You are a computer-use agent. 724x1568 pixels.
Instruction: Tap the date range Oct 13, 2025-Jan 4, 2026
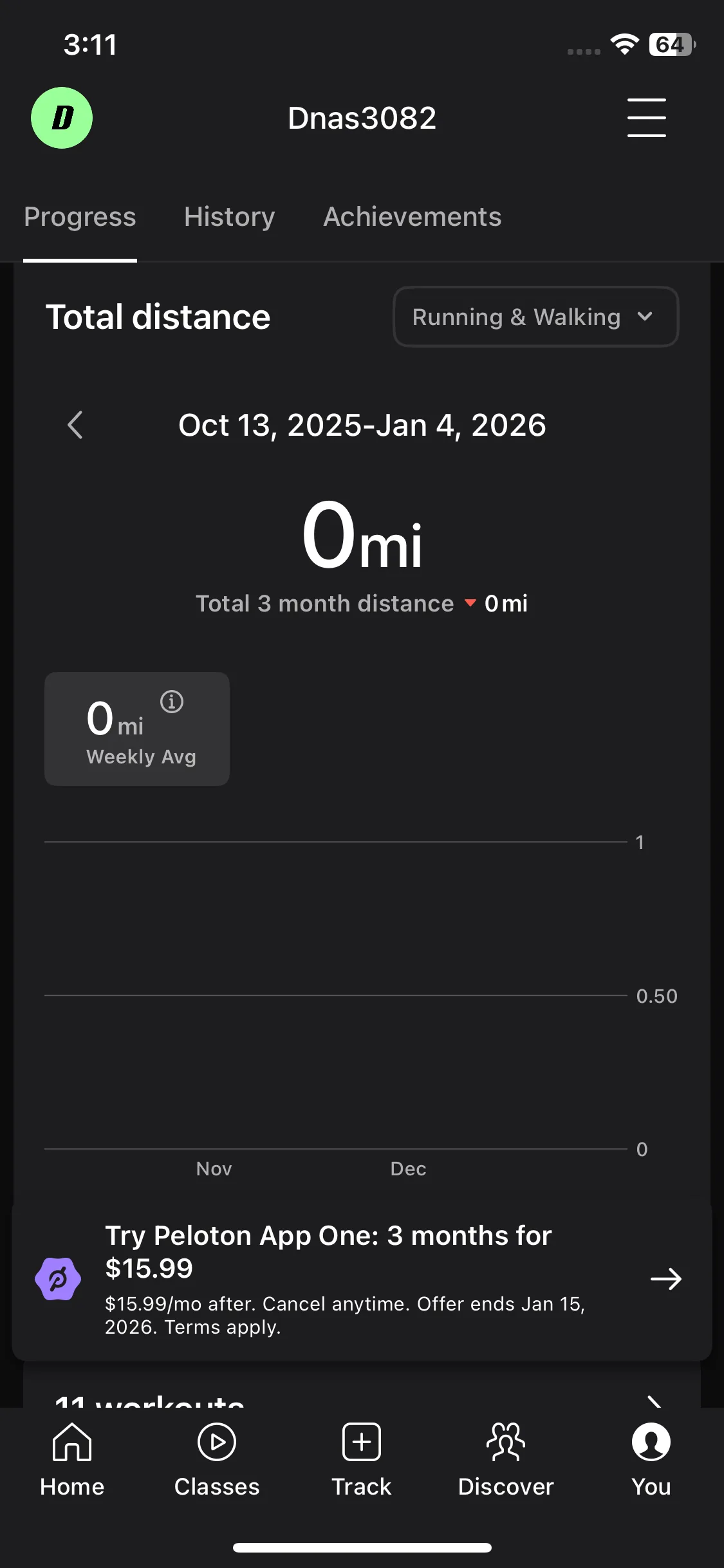[x=362, y=425]
